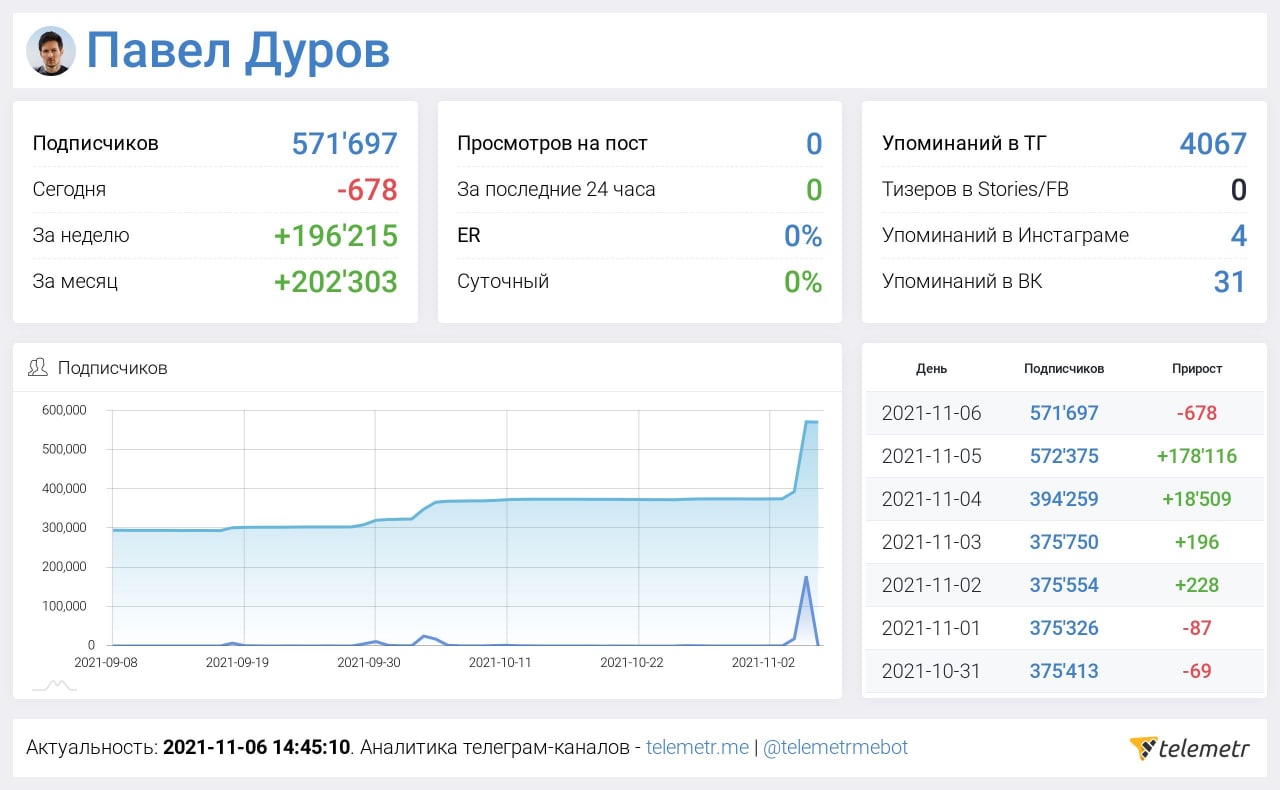1280x790 pixels.
Task: Click the Telegram mentions value 4067
Action: [1213, 143]
